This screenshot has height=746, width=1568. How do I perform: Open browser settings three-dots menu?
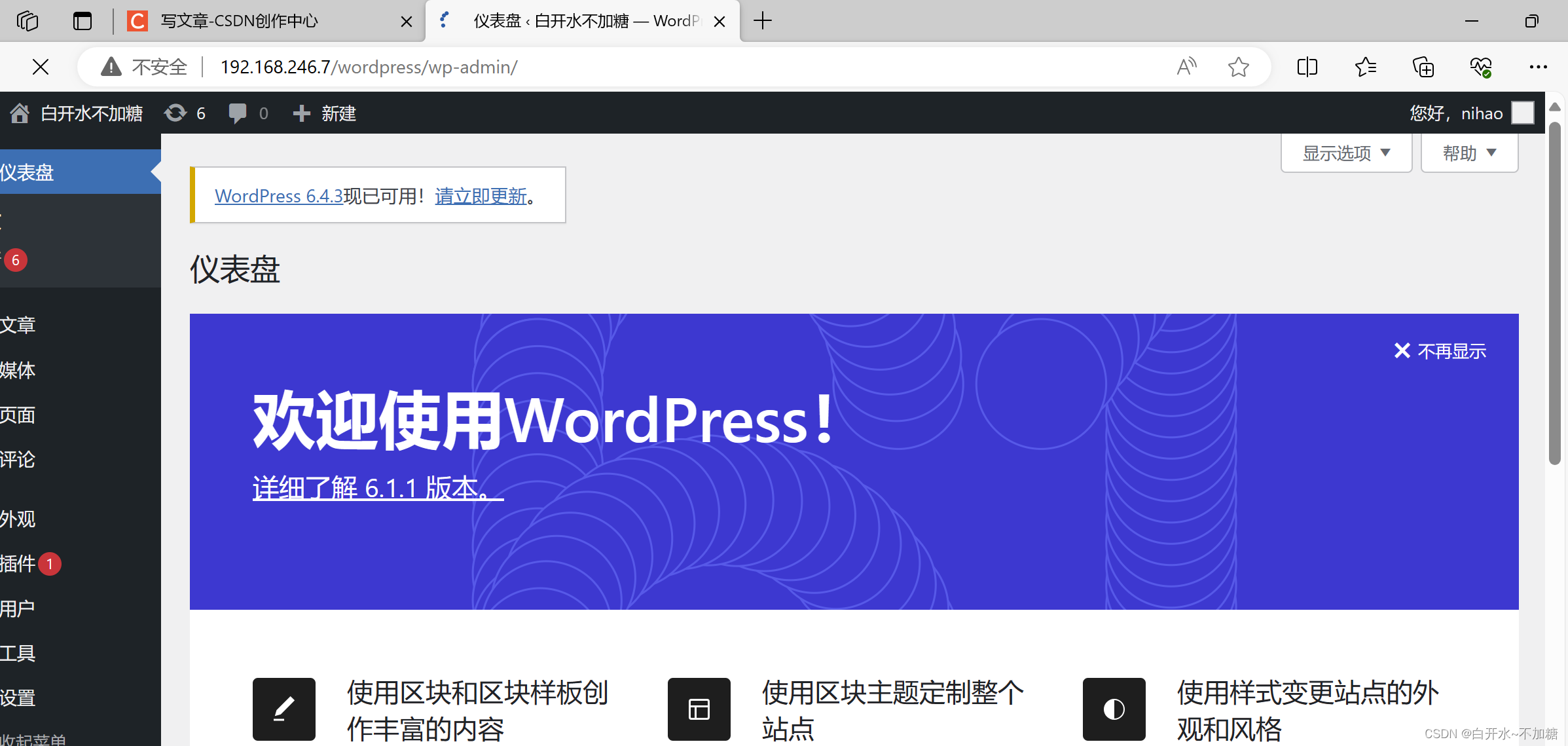tap(1538, 67)
